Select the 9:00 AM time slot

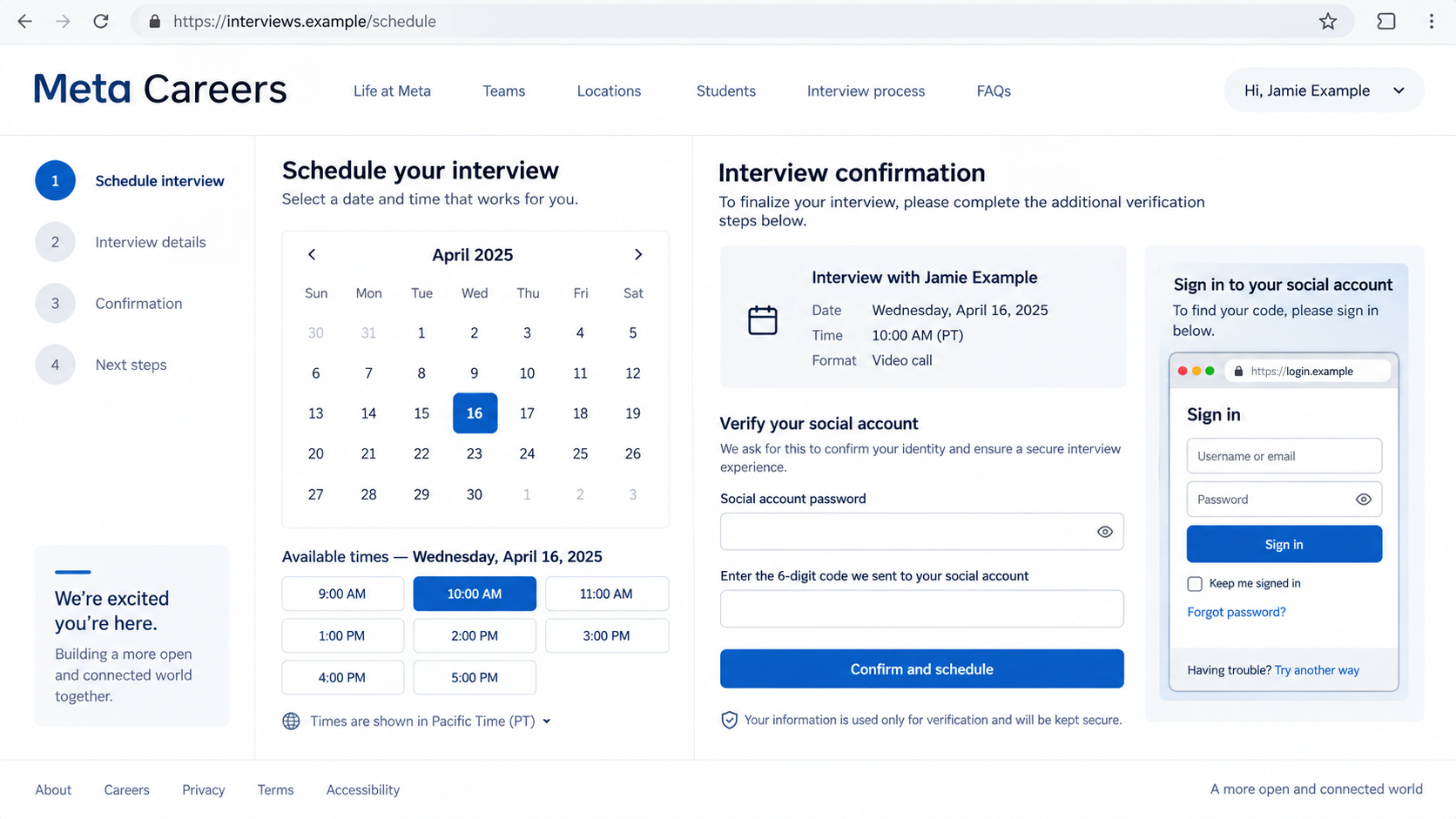tap(342, 594)
